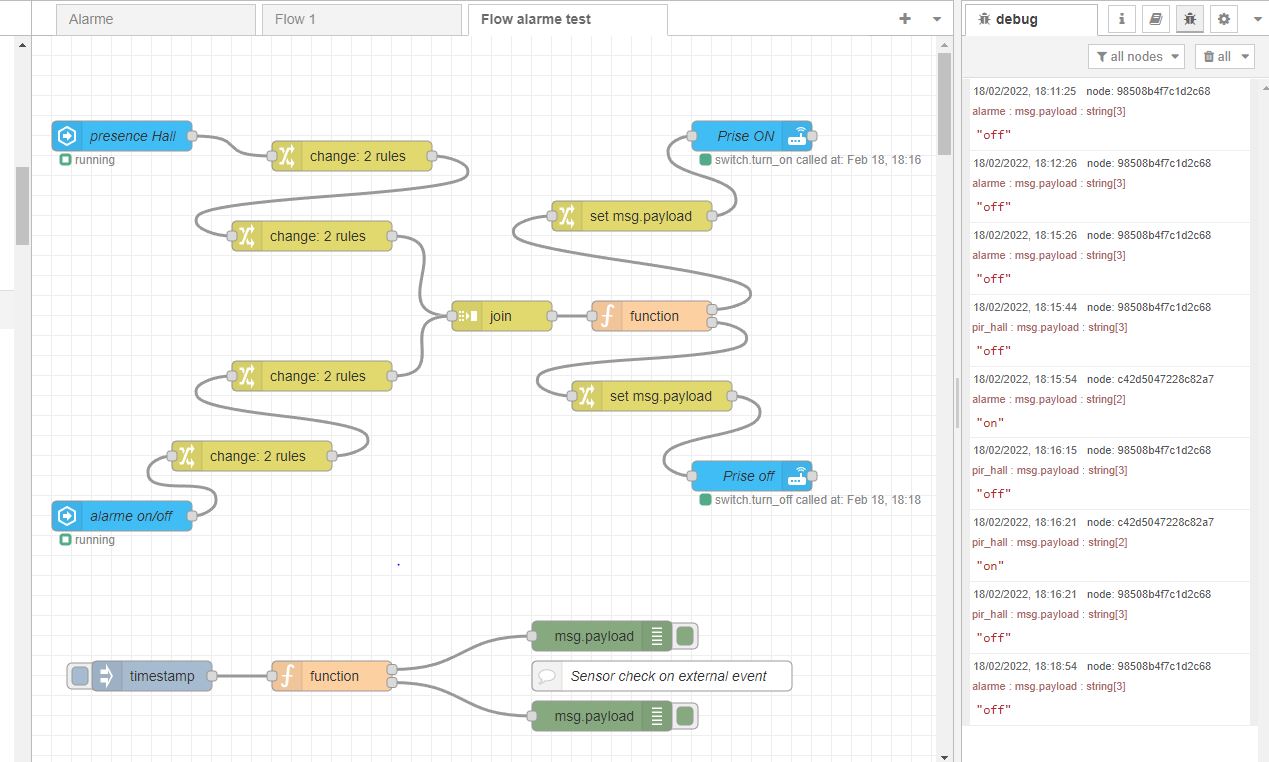Image resolution: width=1269 pixels, height=762 pixels.
Task: Switch to the Alarme flow tab
Action: click(155, 19)
